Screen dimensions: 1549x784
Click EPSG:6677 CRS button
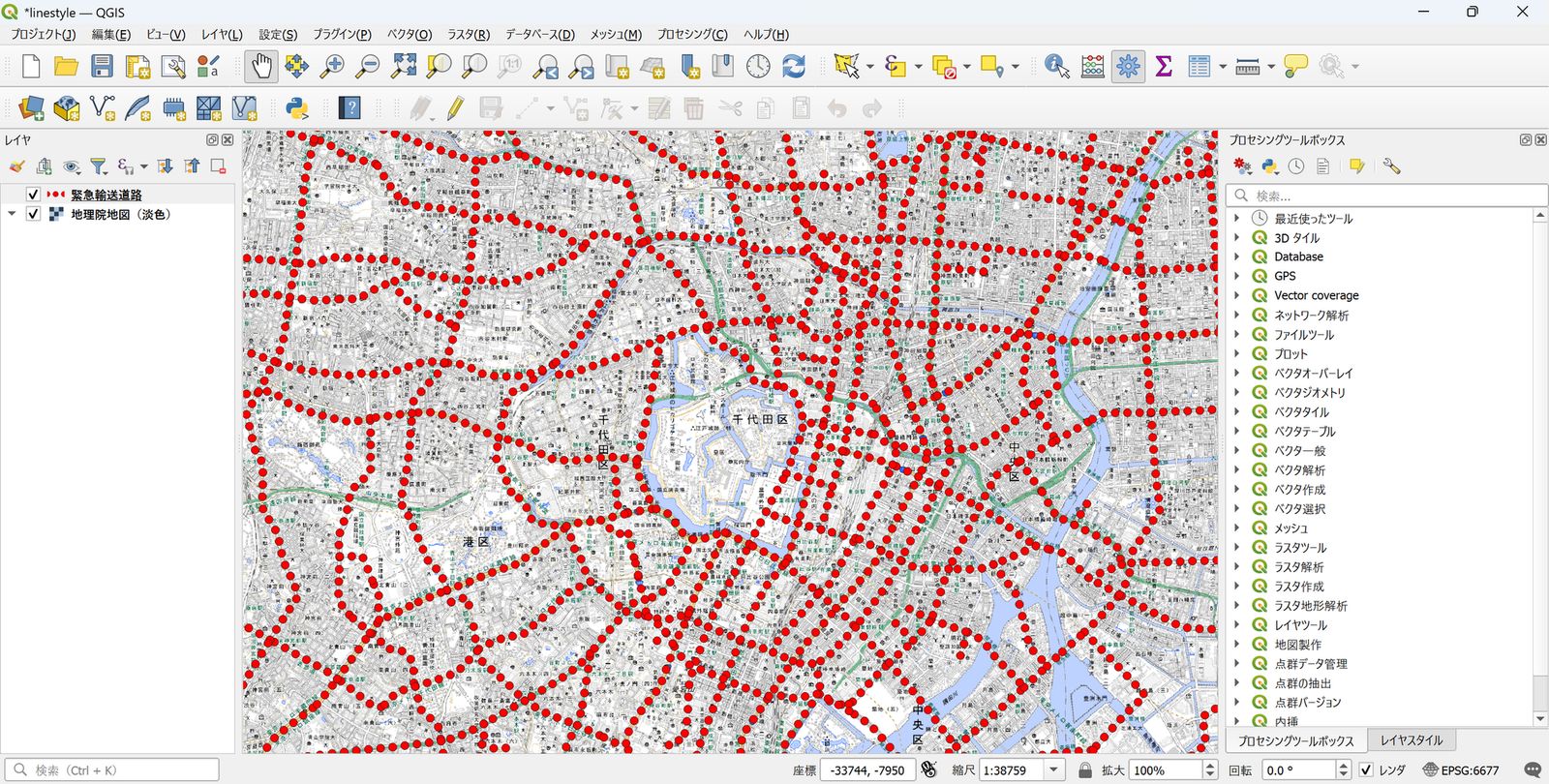click(1460, 770)
